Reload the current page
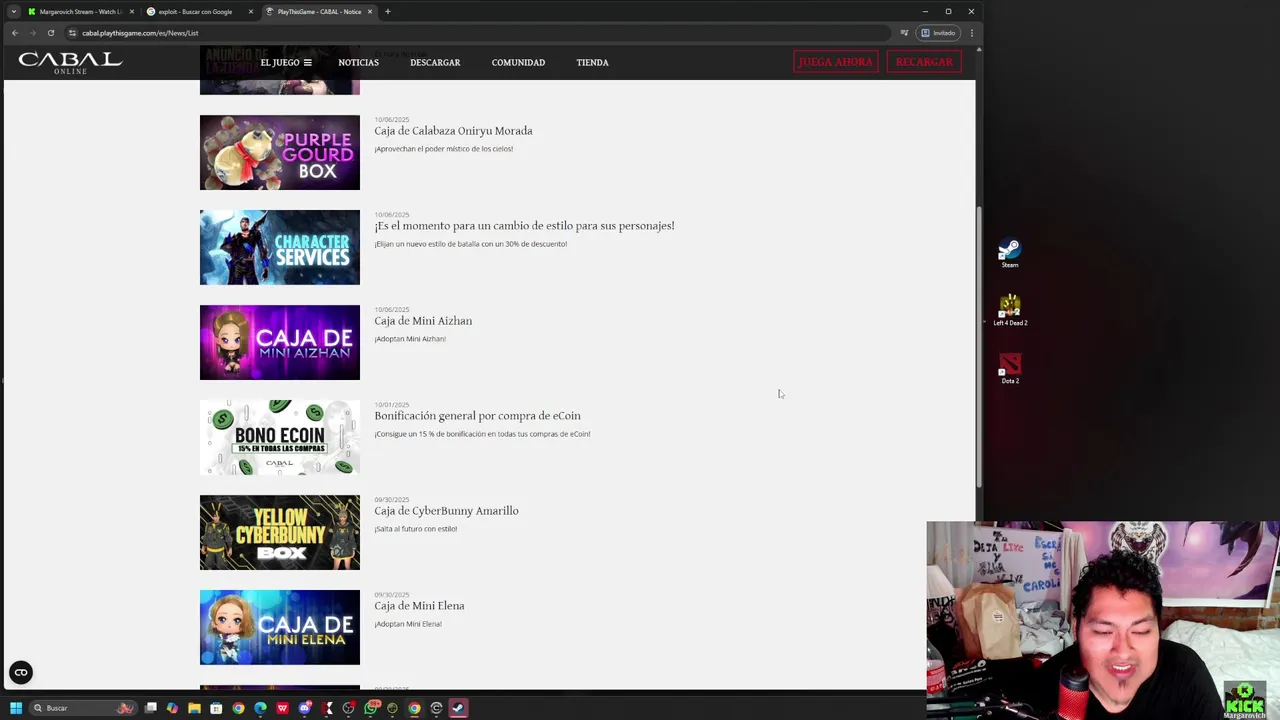Image resolution: width=1280 pixels, height=720 pixels. pyautogui.click(x=51, y=33)
